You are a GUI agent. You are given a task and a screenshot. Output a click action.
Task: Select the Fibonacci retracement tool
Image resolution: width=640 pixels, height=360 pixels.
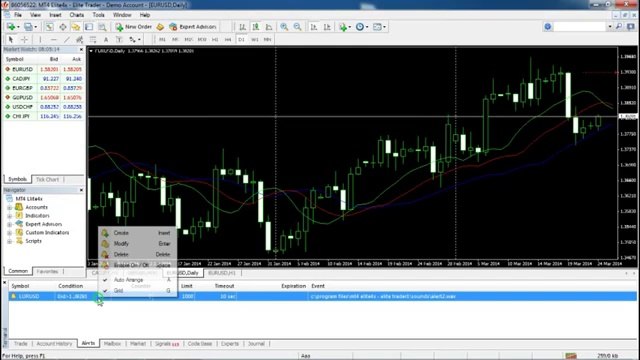(x=93, y=40)
